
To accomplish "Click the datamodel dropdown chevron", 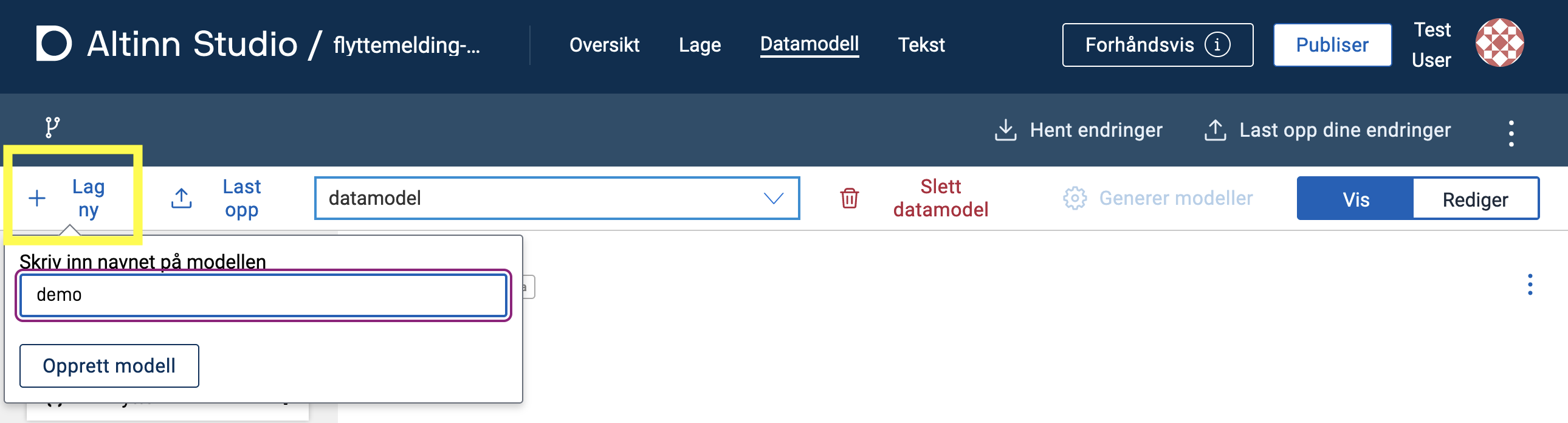I will coord(773,198).
